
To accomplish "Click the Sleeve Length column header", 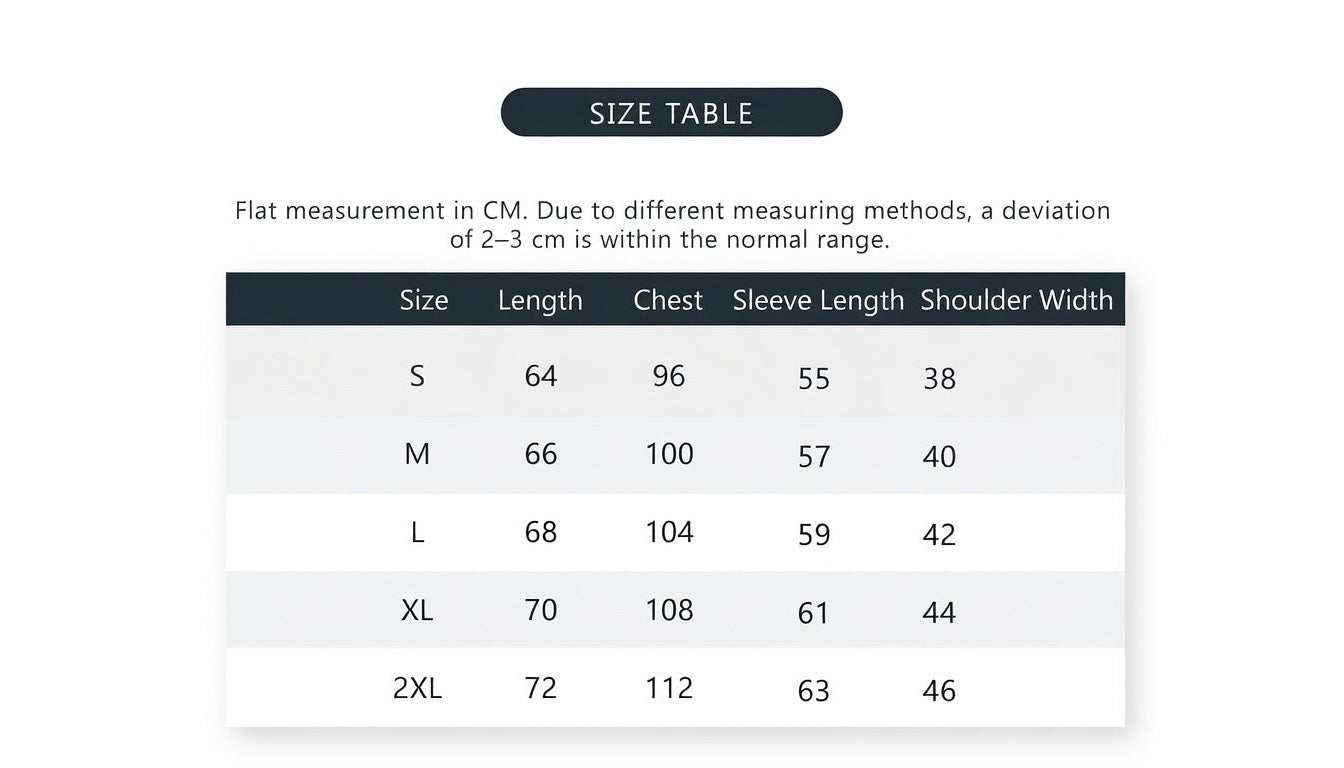I will pyautogui.click(x=818, y=300).
